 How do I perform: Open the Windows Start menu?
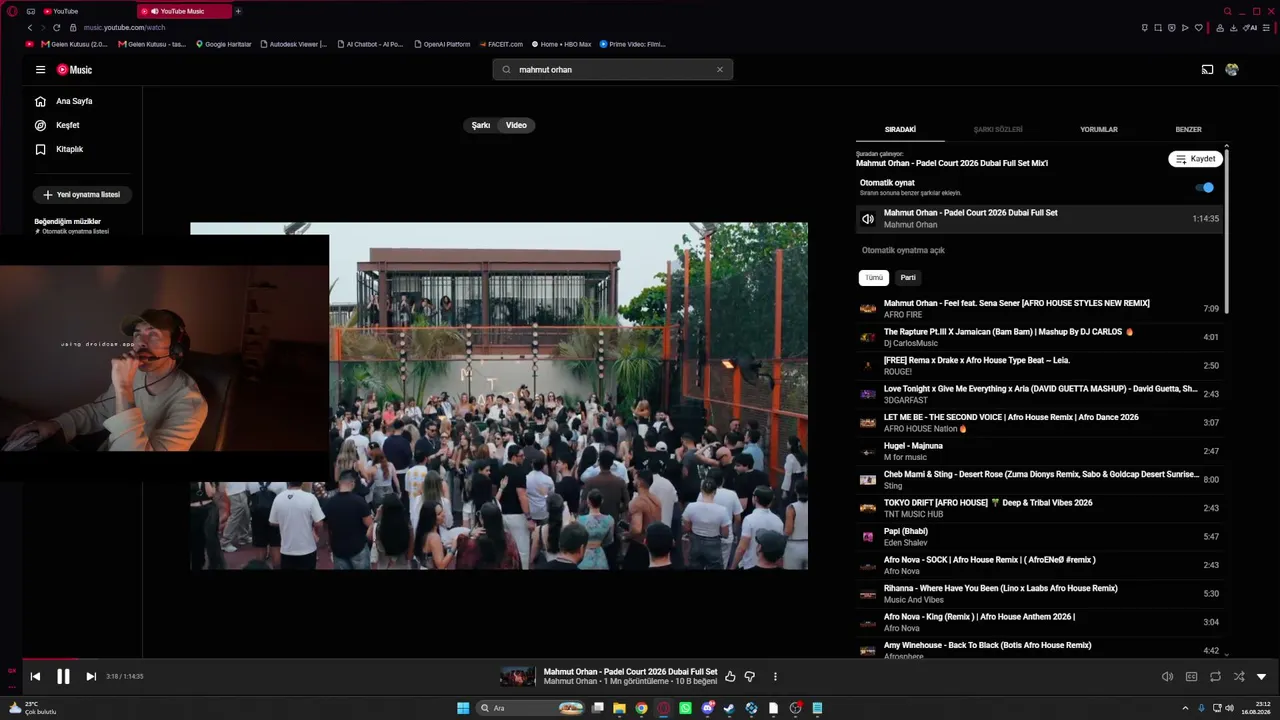[x=463, y=708]
